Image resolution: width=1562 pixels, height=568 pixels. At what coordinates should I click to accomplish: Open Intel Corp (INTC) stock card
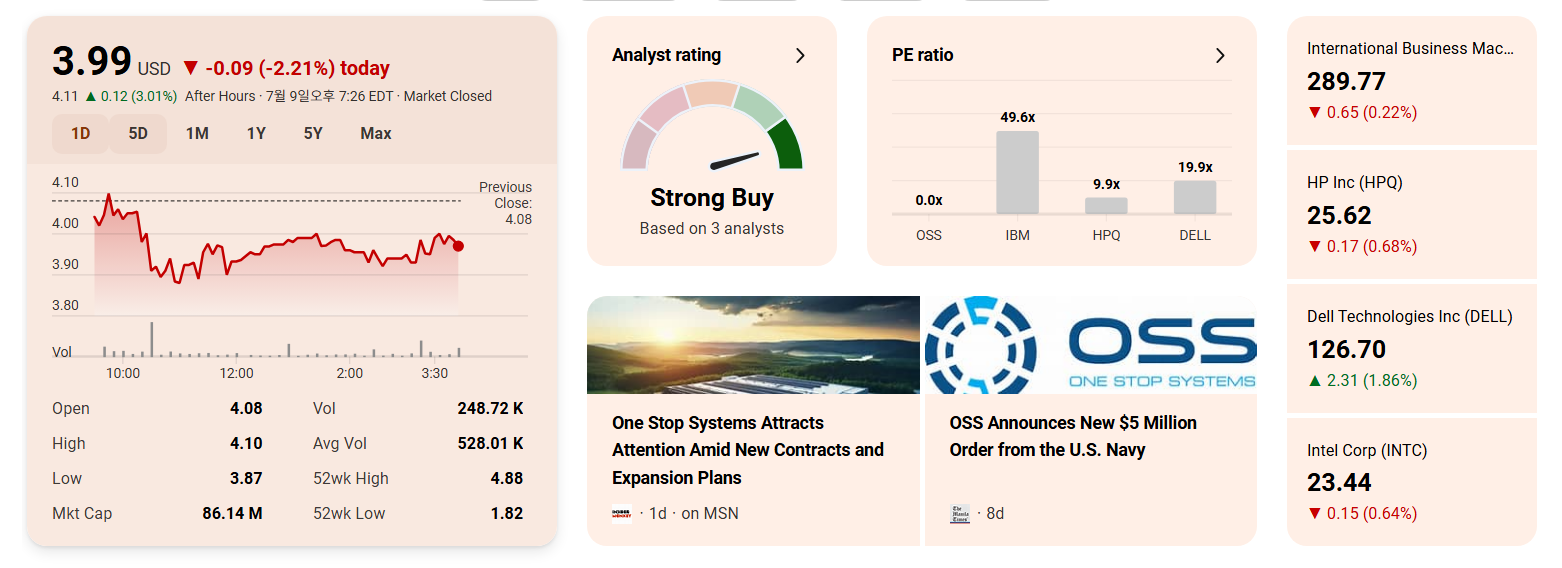(1411, 482)
